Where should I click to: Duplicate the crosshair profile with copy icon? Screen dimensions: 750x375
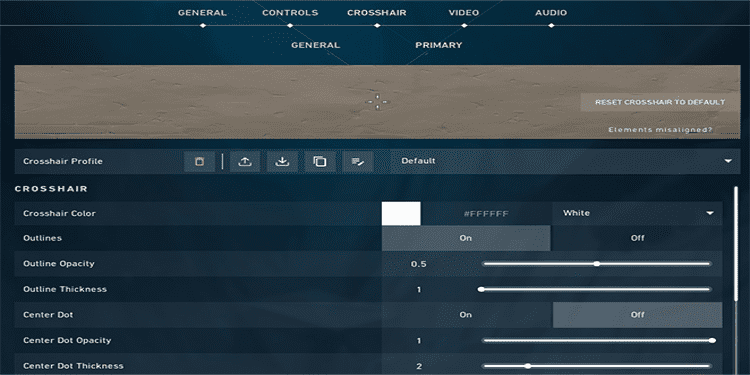[320, 161]
